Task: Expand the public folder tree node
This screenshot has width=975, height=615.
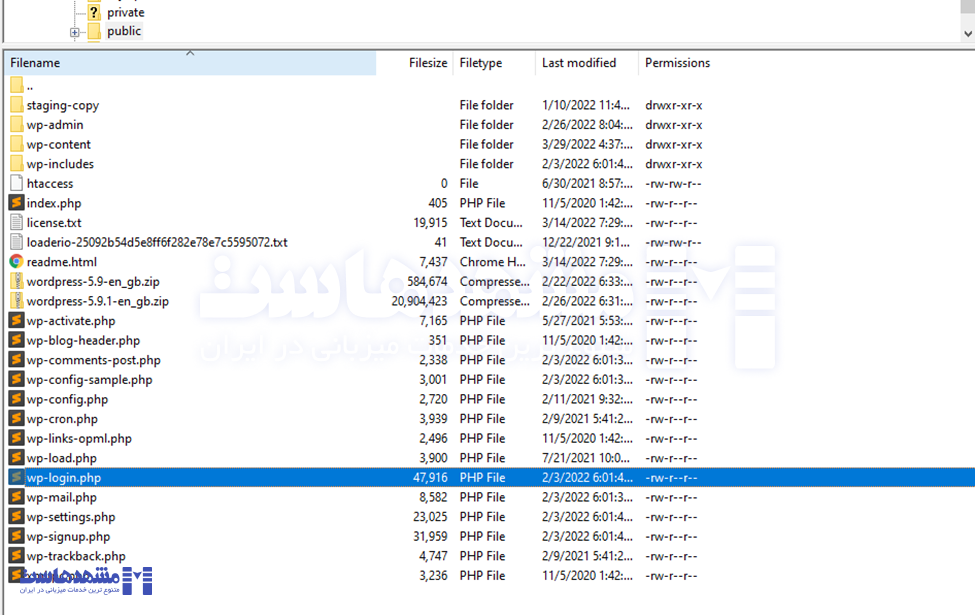Action: [x=75, y=32]
